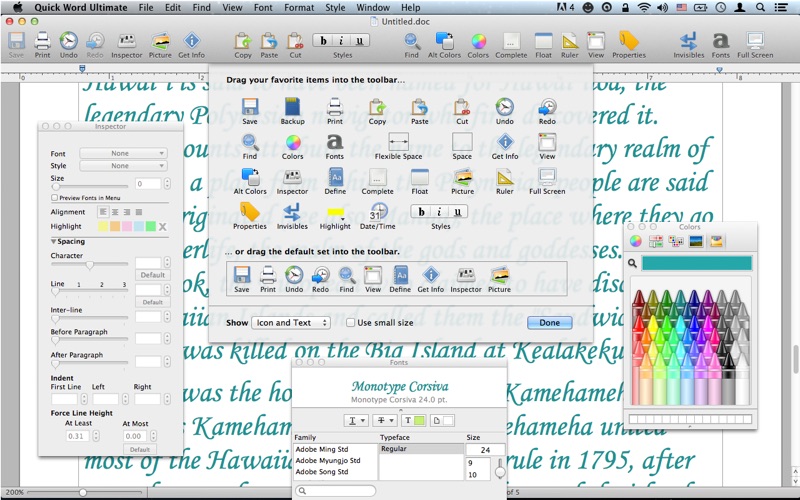Screen dimensions: 800x500
Task: Select the Flexible Space item in the customize sheet
Action: 398,142
